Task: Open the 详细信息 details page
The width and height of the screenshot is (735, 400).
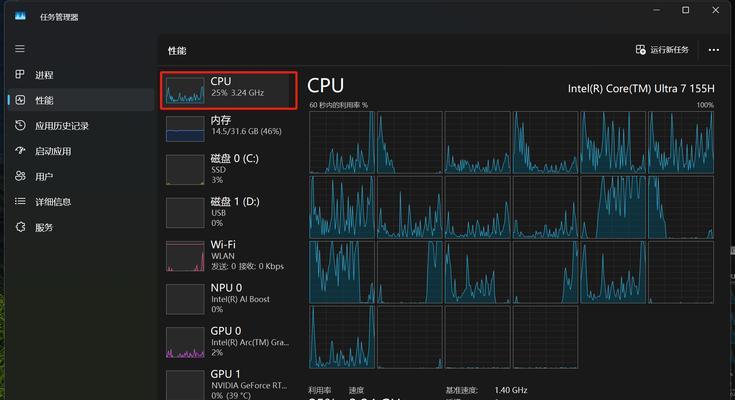Action: tap(53, 202)
